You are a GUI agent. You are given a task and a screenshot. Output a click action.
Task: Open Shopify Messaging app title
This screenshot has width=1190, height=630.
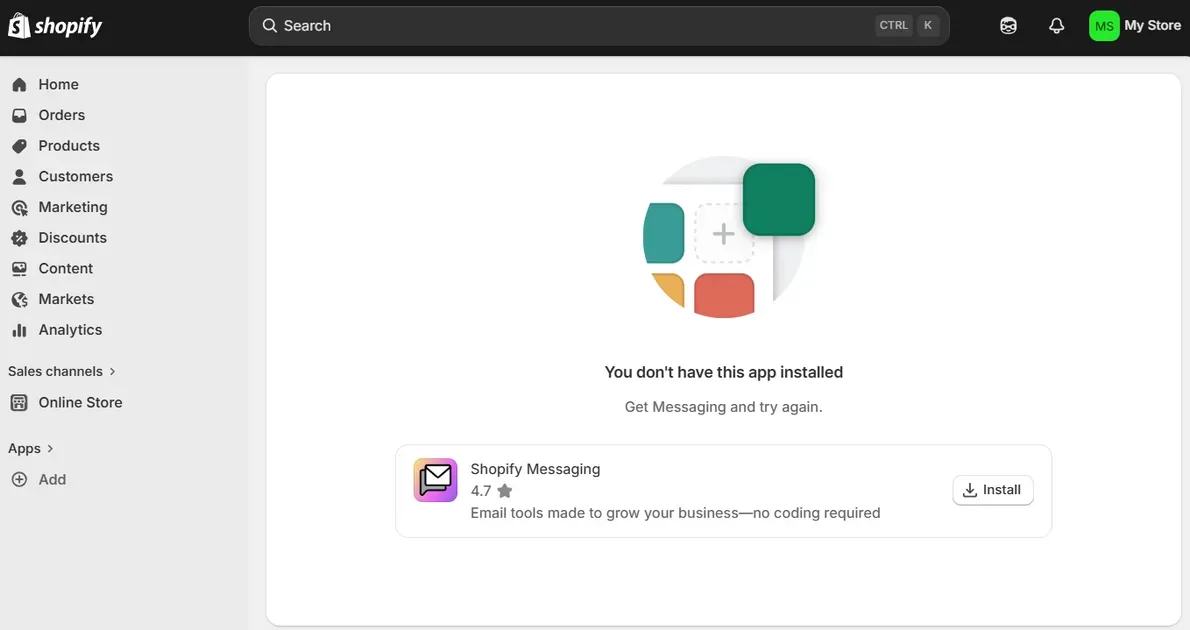point(535,469)
